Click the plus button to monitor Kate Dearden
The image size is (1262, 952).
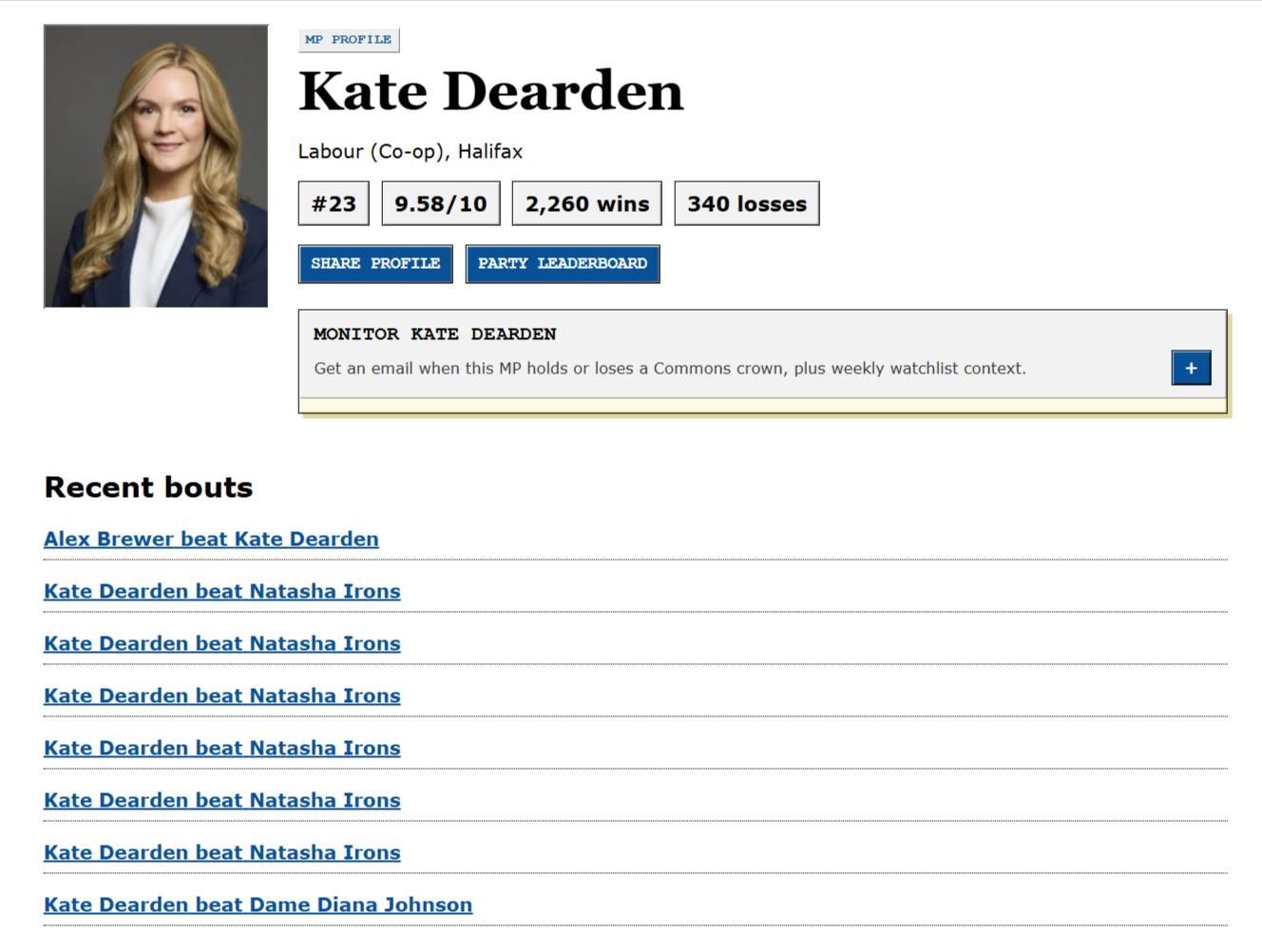click(1191, 368)
